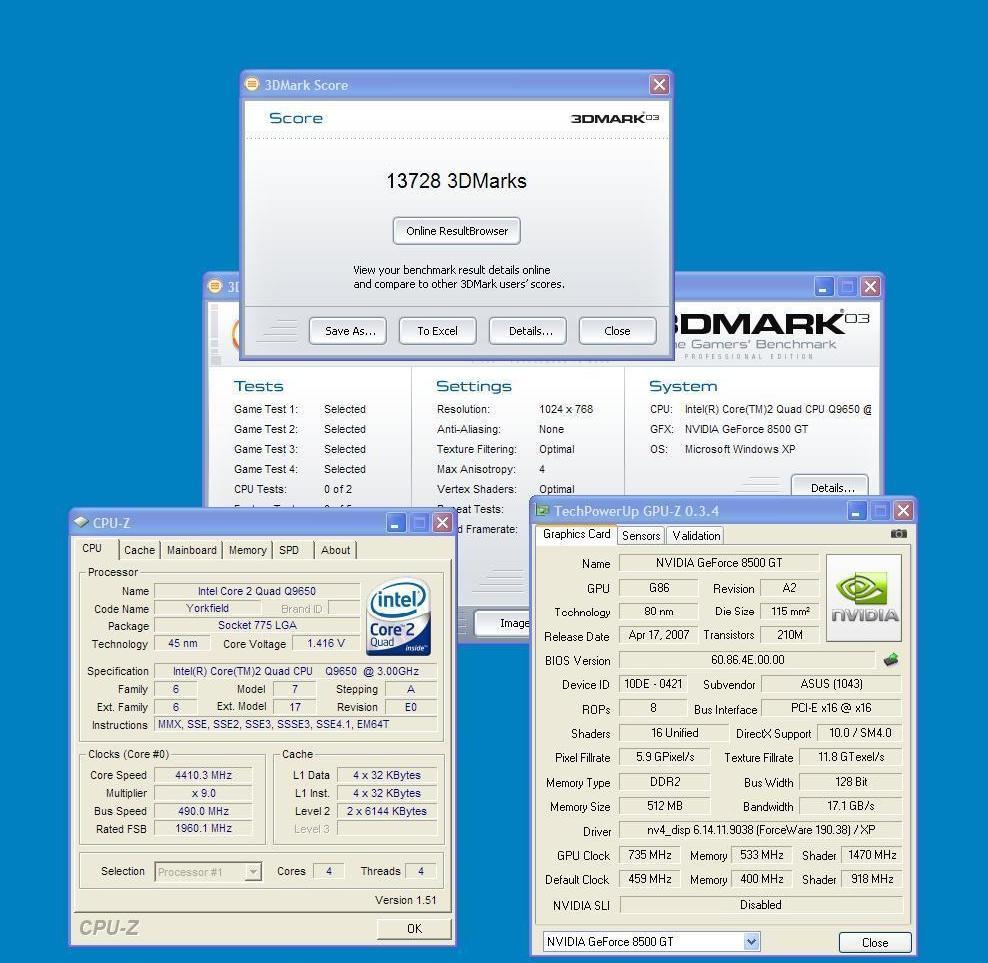Click the BIOS save chip icon in GPU-Z
Screen dimensions: 988x963
point(890,660)
